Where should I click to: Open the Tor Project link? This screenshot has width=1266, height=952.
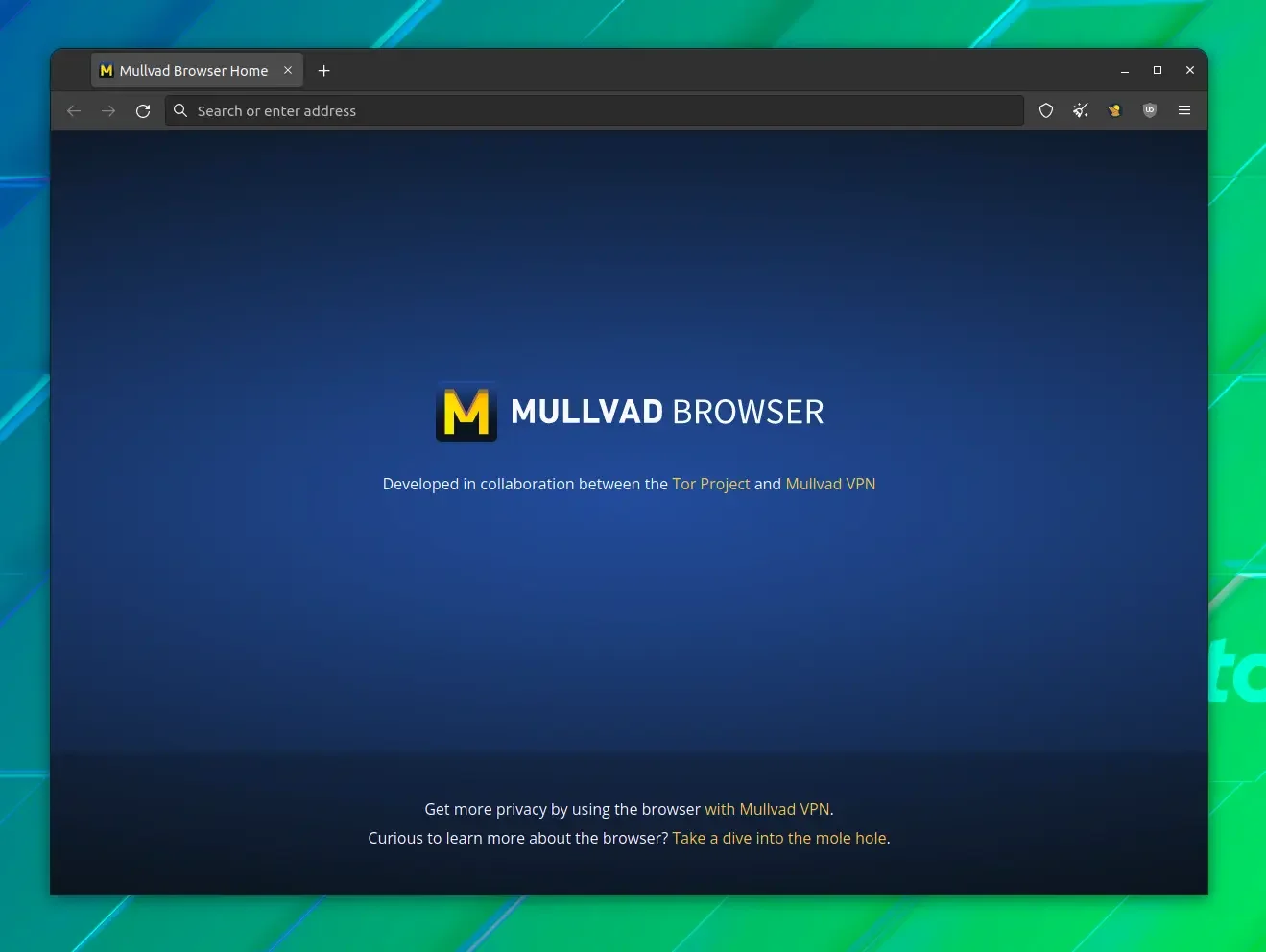click(x=711, y=484)
